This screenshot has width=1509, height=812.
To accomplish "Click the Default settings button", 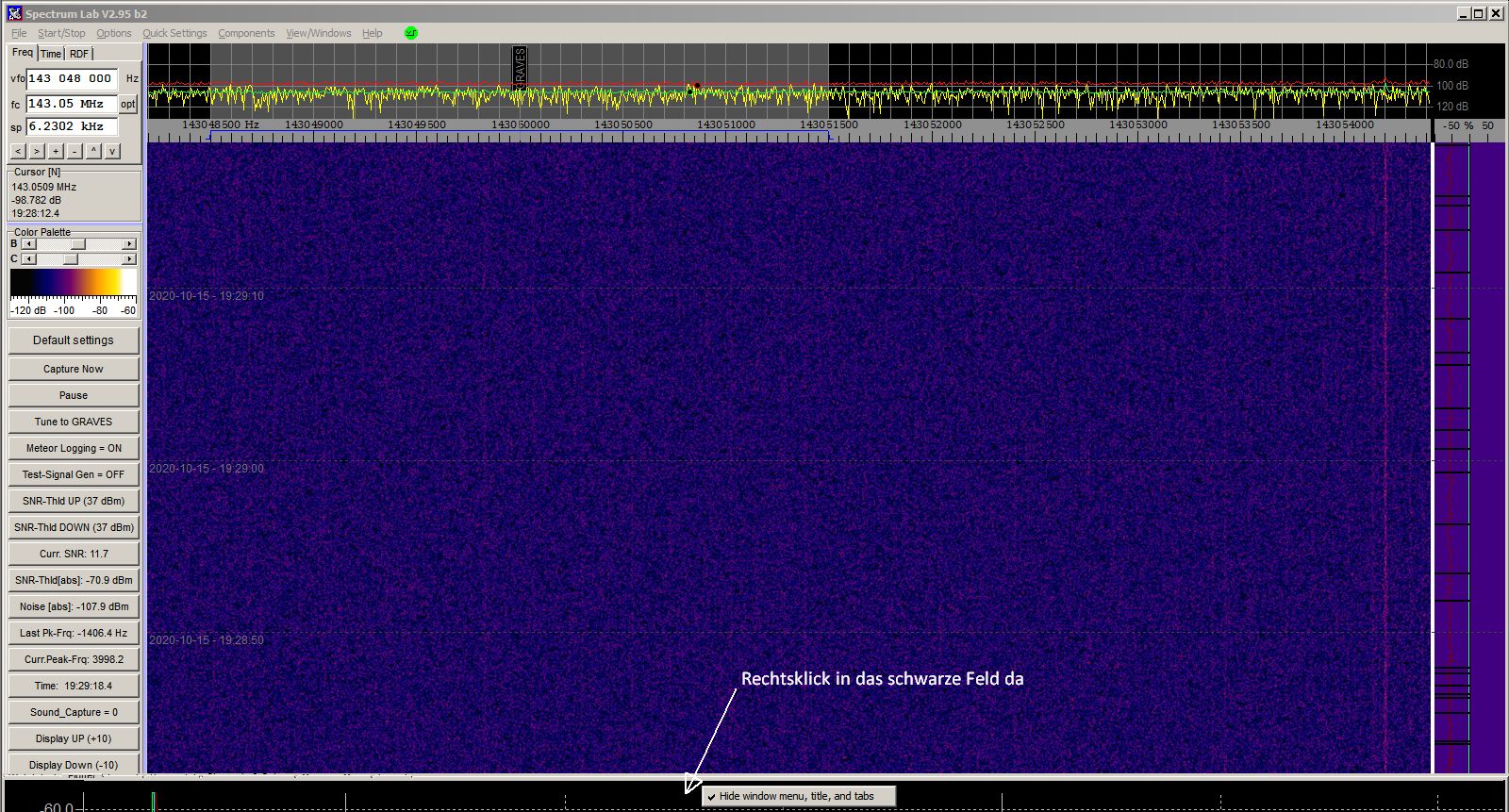I will point(74,340).
